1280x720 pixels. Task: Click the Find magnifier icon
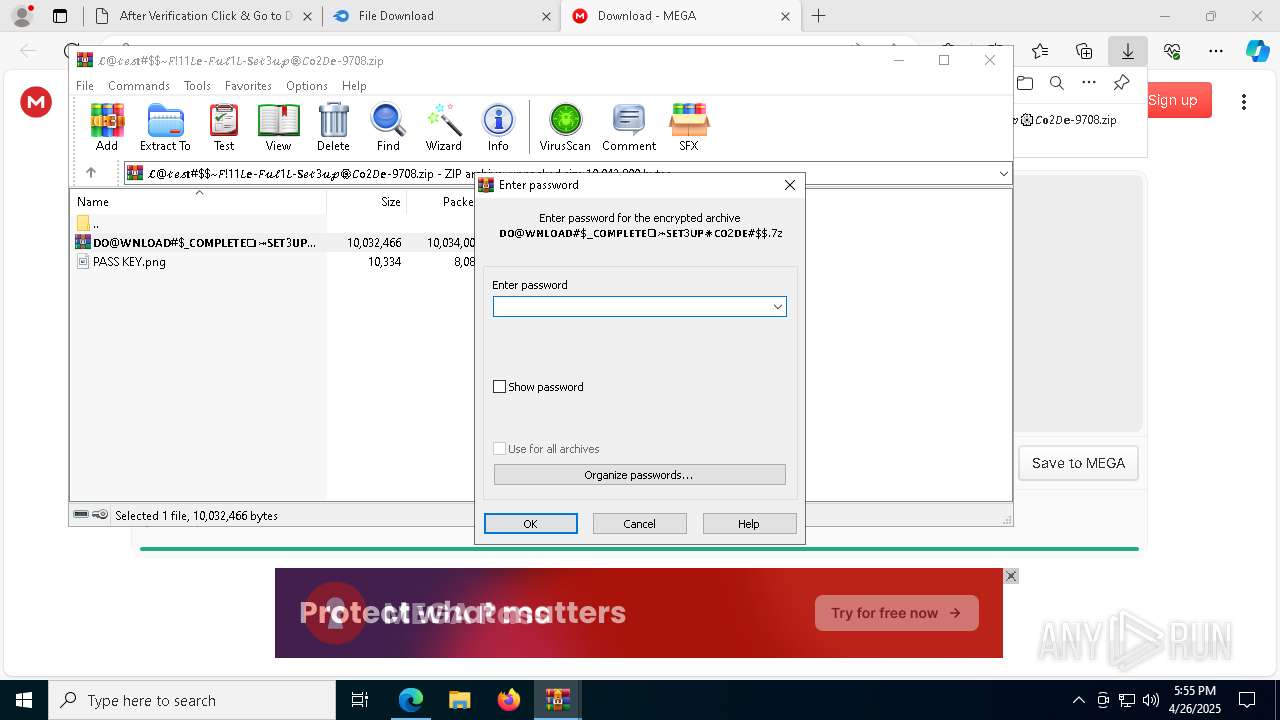[388, 127]
